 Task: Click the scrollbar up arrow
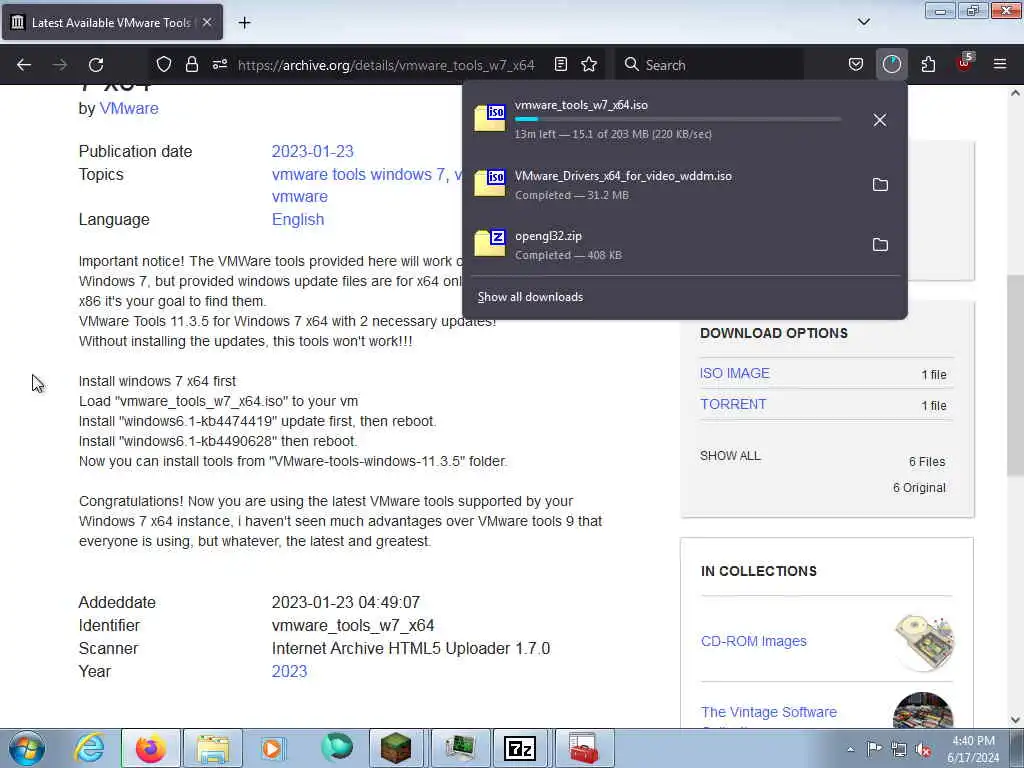tap(1015, 93)
